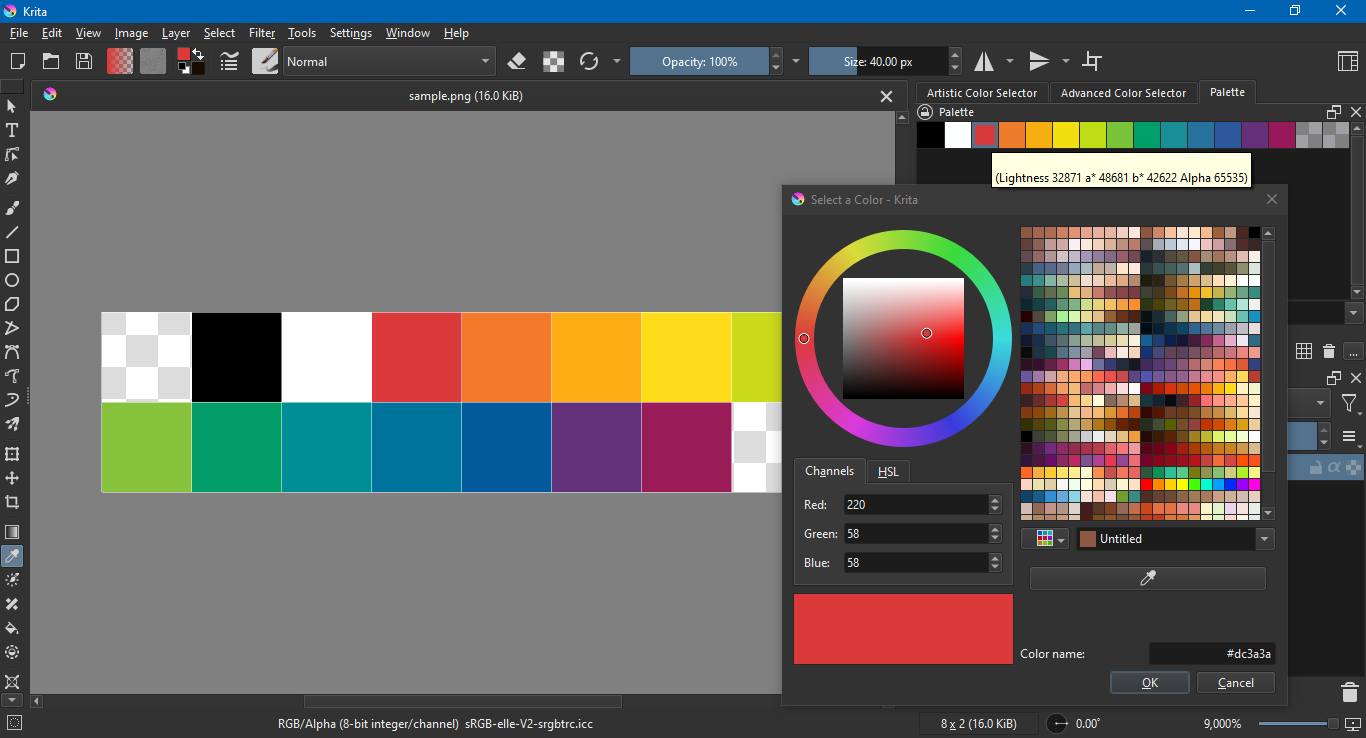The image size is (1366, 738).
Task: Switch to Artistic Color Selector tab
Action: pyautogui.click(x=982, y=93)
